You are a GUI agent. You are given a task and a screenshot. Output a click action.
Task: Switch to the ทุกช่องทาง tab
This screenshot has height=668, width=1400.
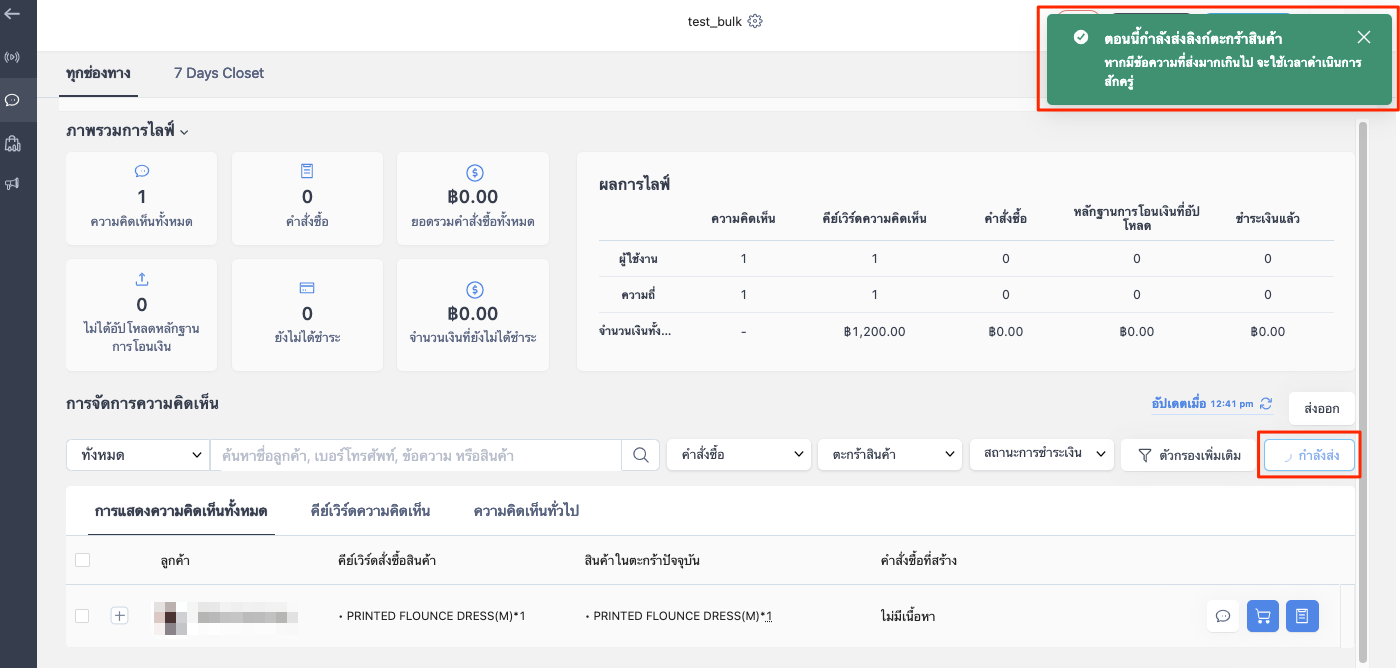(98, 73)
